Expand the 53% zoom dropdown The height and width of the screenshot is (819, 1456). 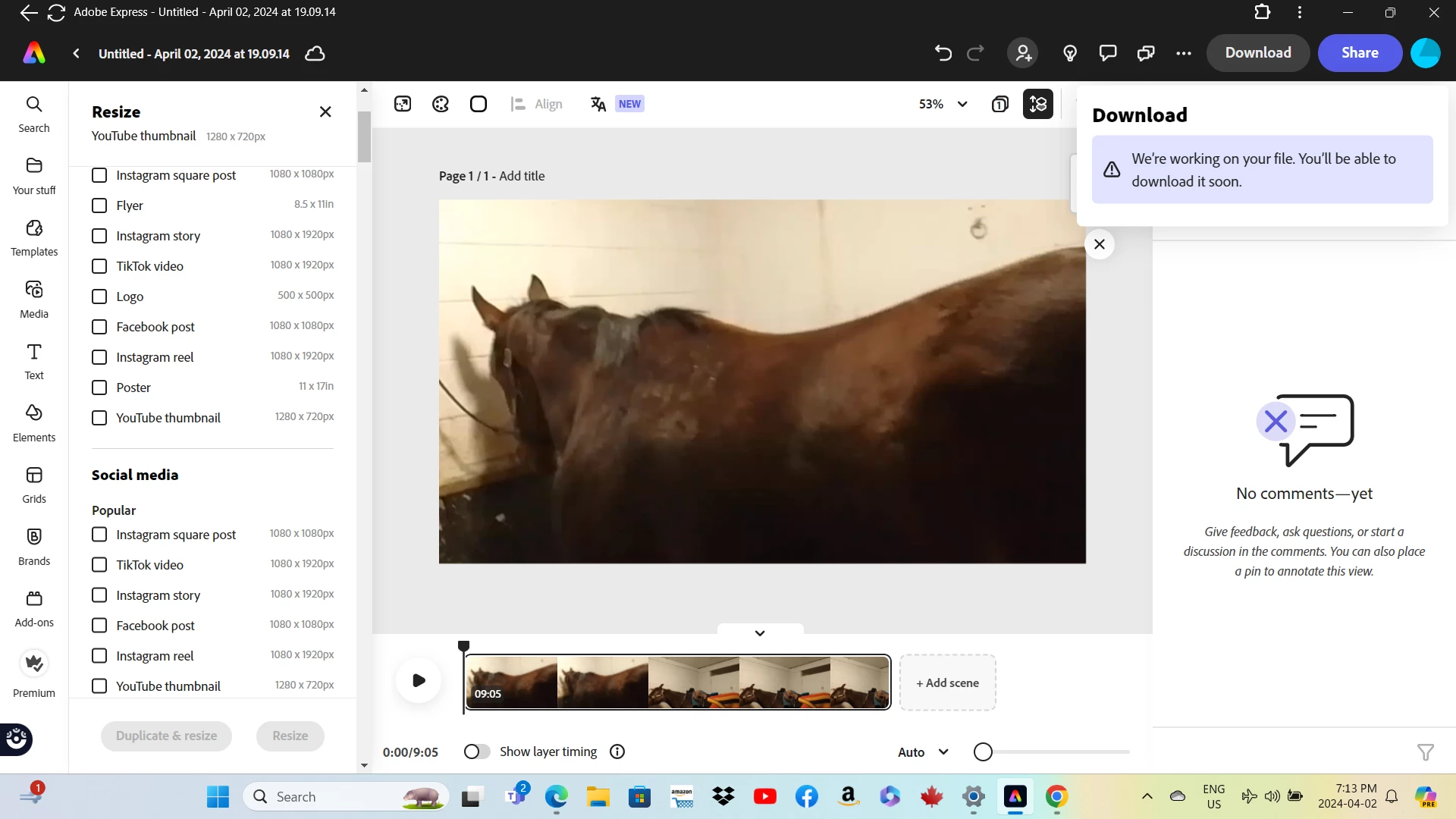click(943, 104)
